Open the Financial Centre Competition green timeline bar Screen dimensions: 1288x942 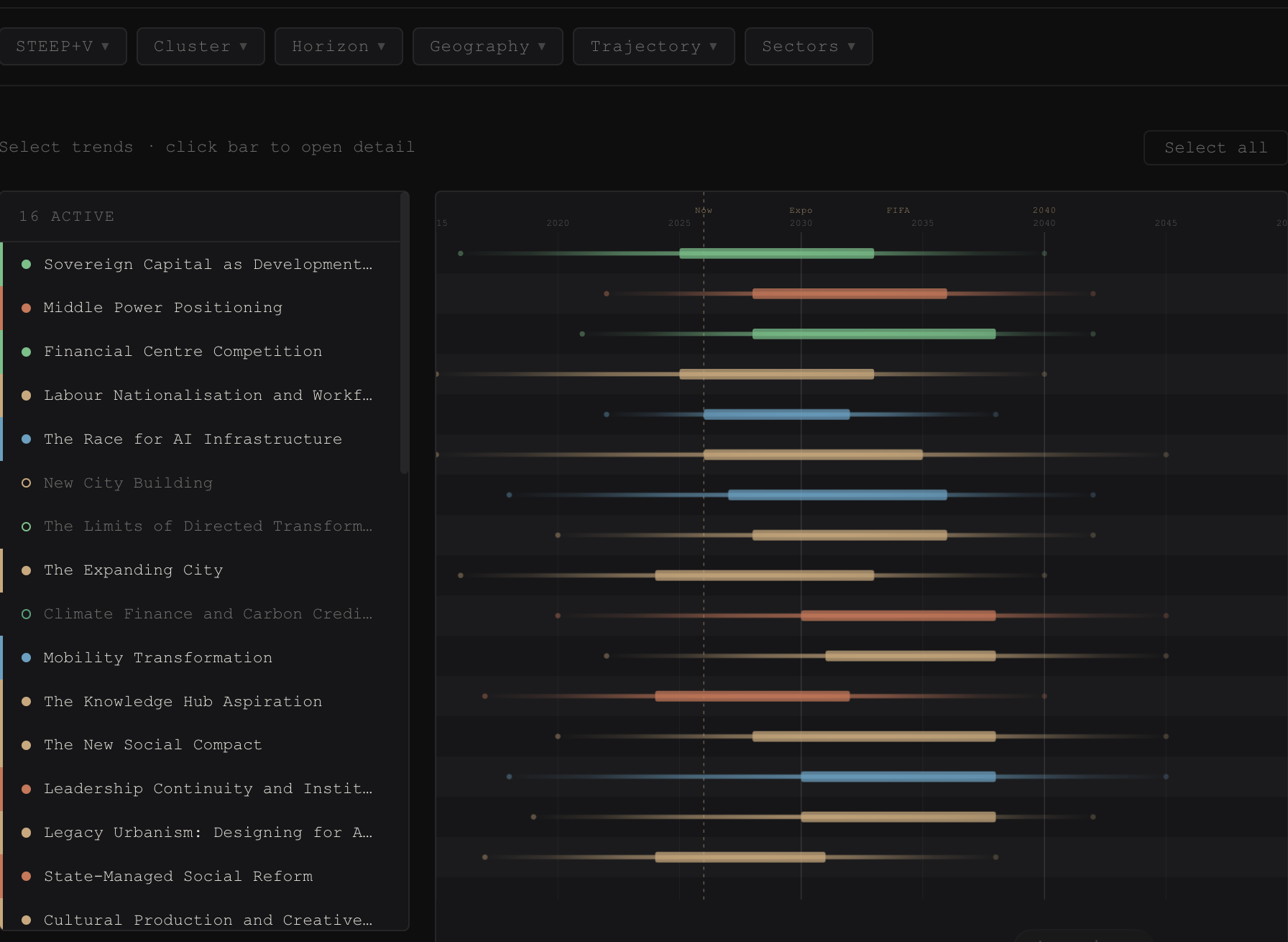click(874, 334)
